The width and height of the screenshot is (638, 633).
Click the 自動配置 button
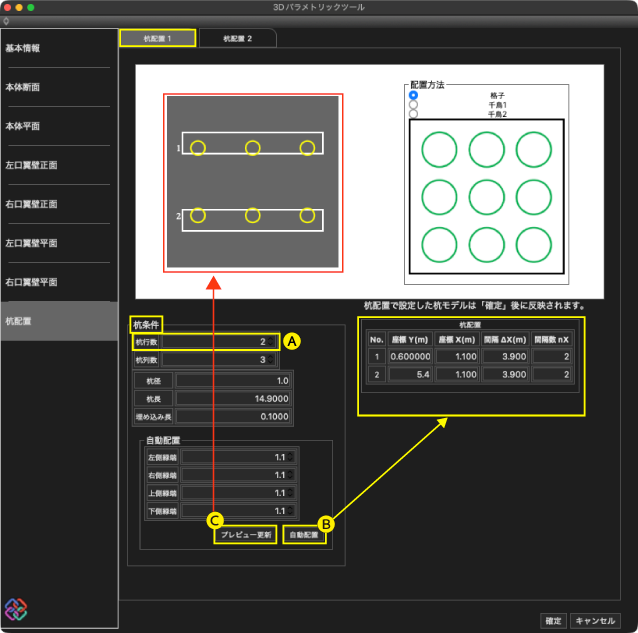click(304, 535)
